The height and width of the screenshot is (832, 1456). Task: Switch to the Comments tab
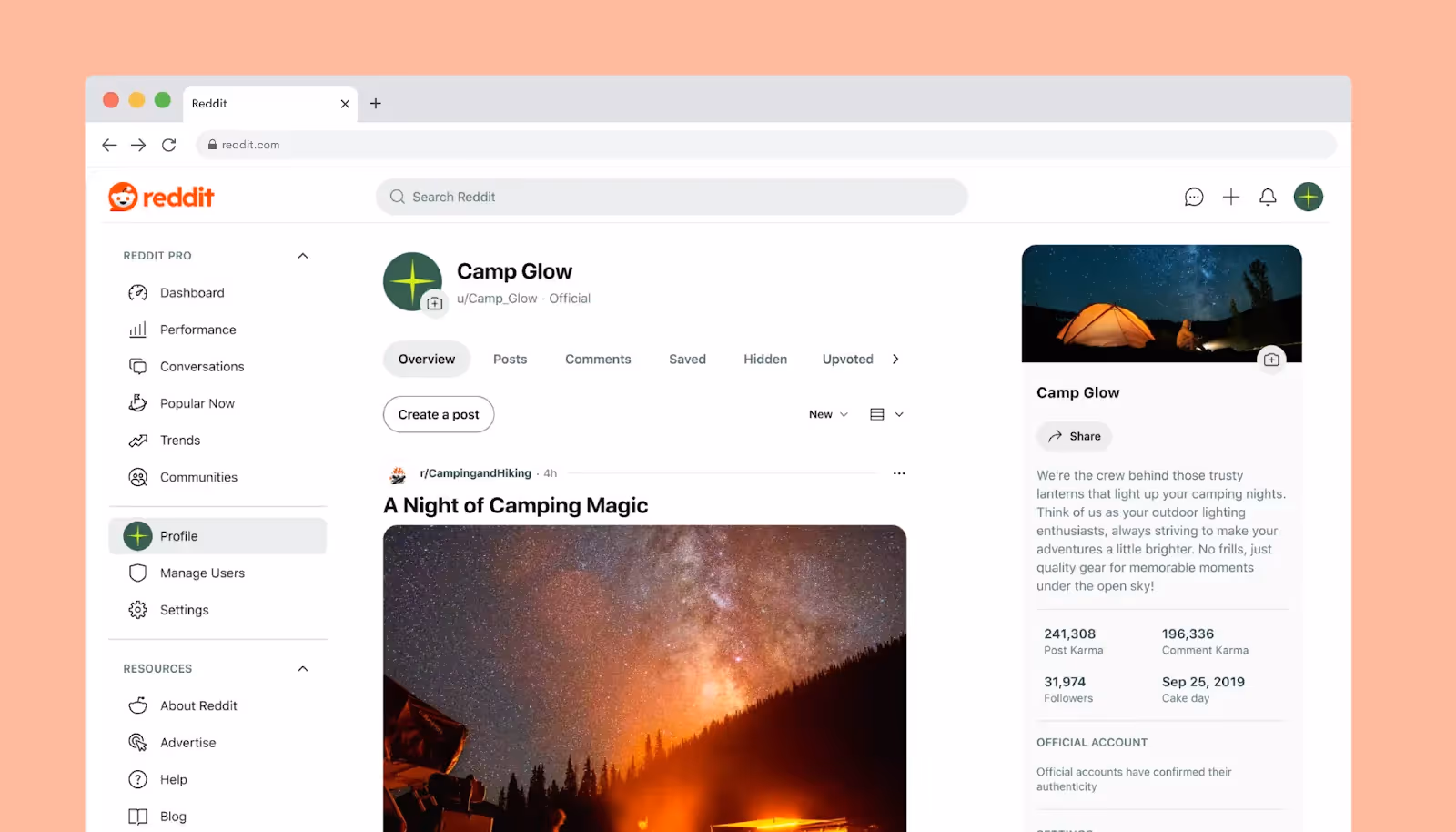[x=598, y=359]
